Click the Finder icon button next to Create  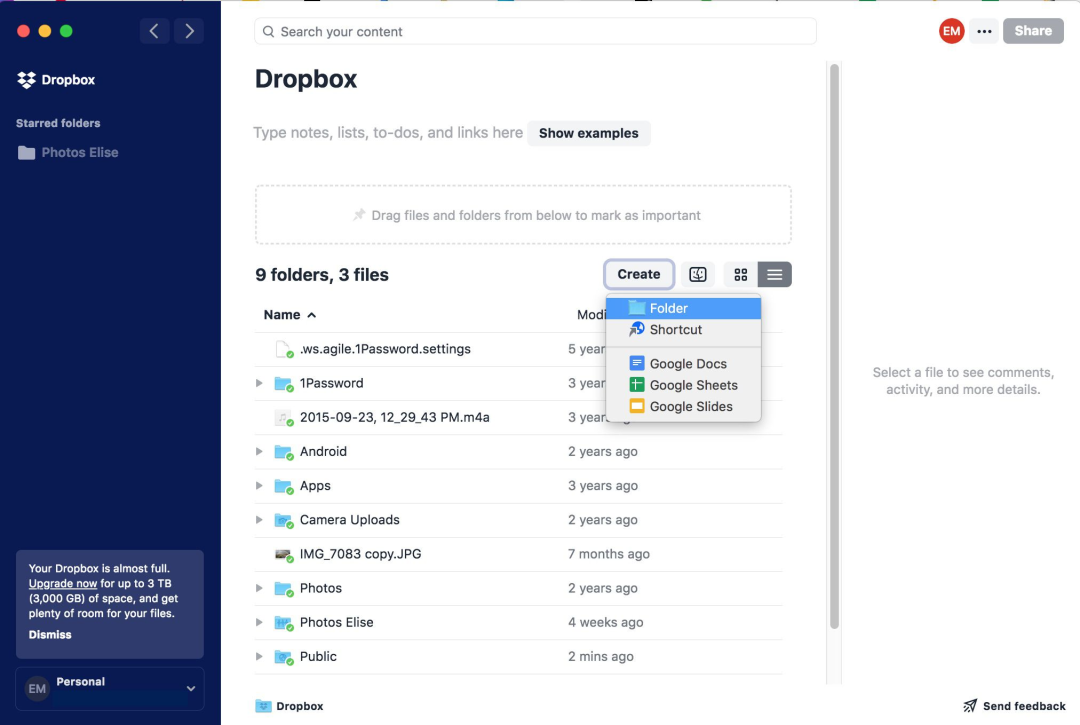[698, 274]
